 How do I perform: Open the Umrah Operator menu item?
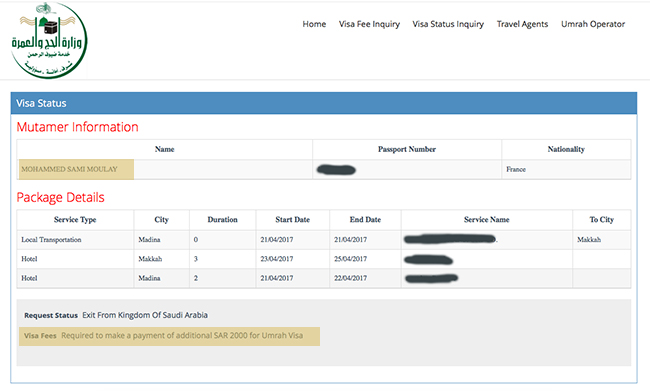click(593, 24)
